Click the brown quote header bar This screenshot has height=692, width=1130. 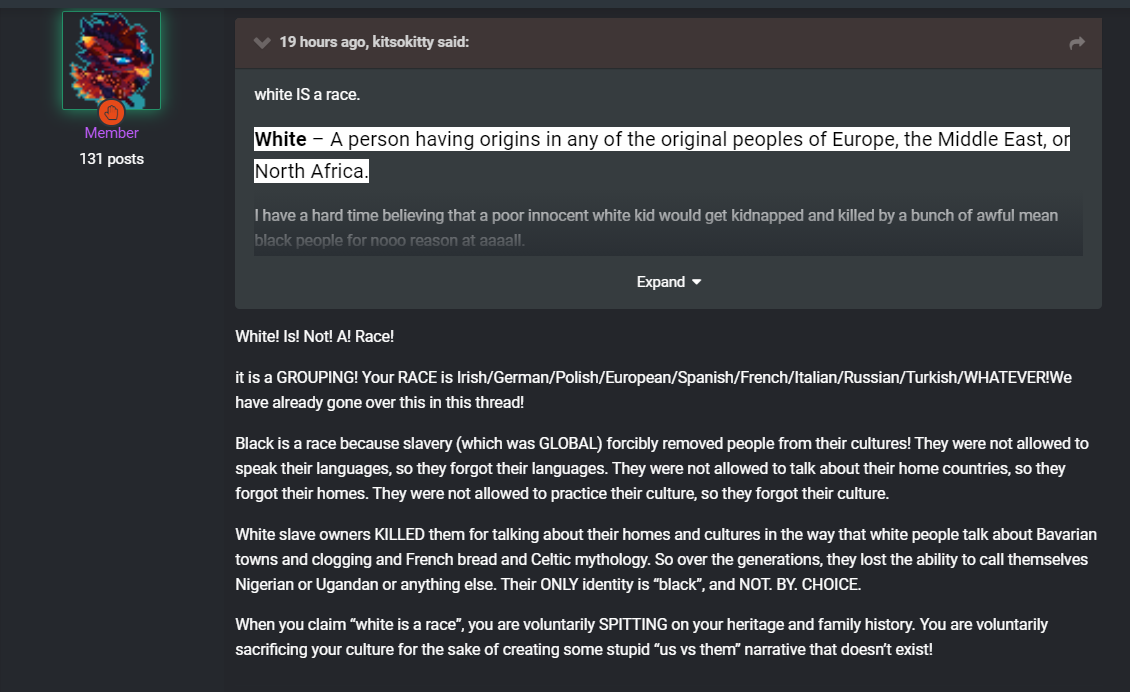click(x=668, y=43)
